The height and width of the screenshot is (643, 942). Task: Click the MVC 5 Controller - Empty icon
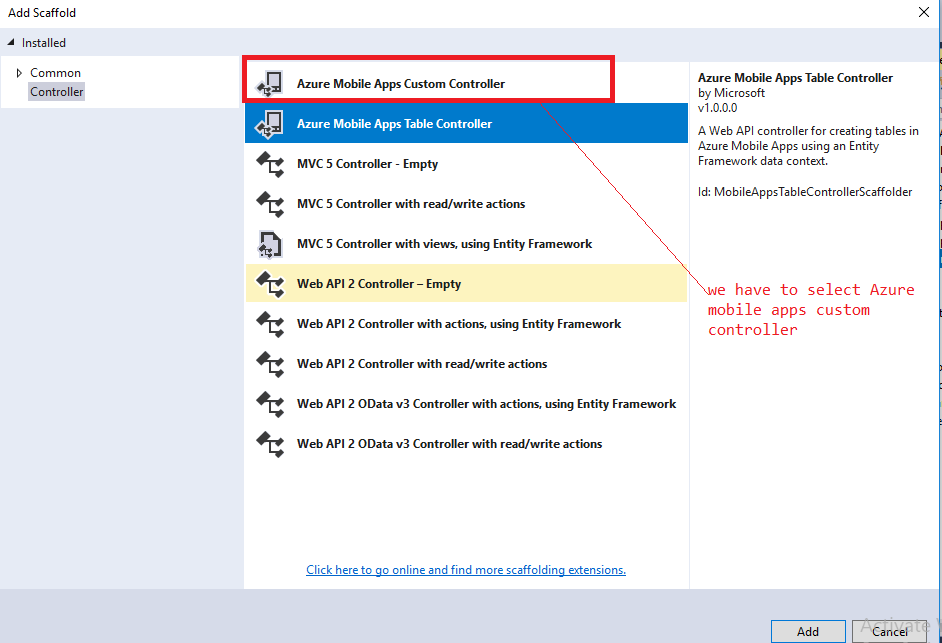click(x=270, y=164)
